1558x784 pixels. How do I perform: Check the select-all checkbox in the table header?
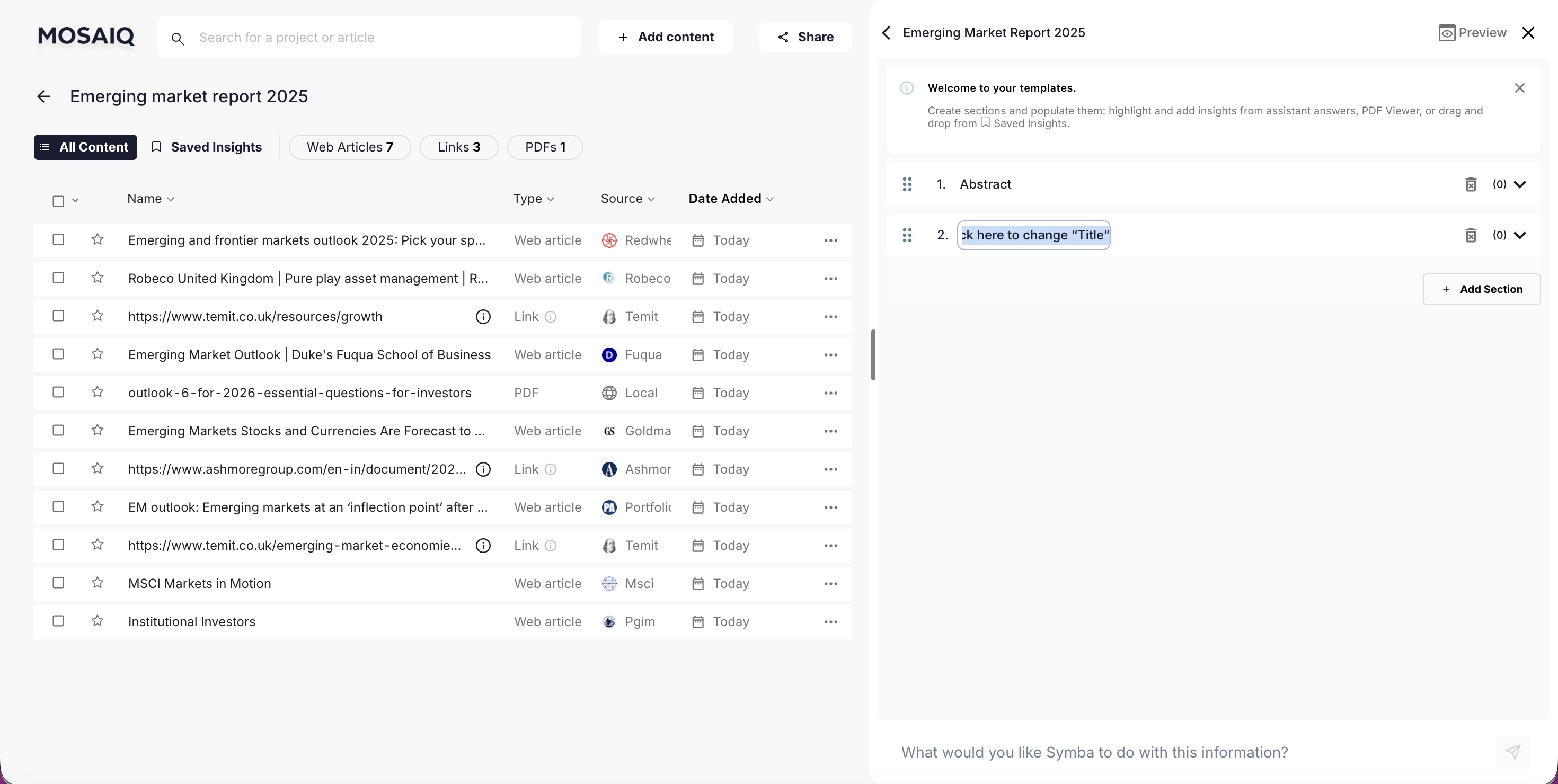pos(58,200)
